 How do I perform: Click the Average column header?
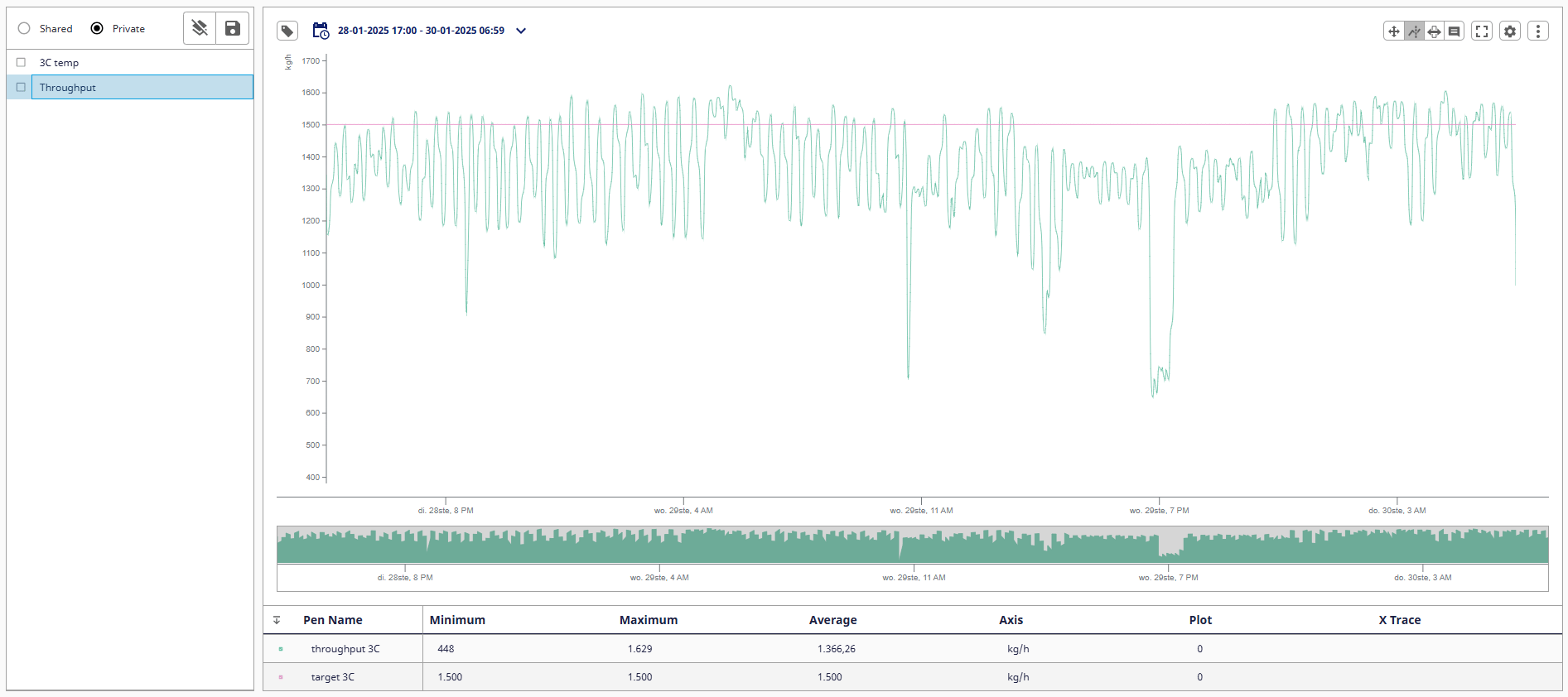[832, 620]
